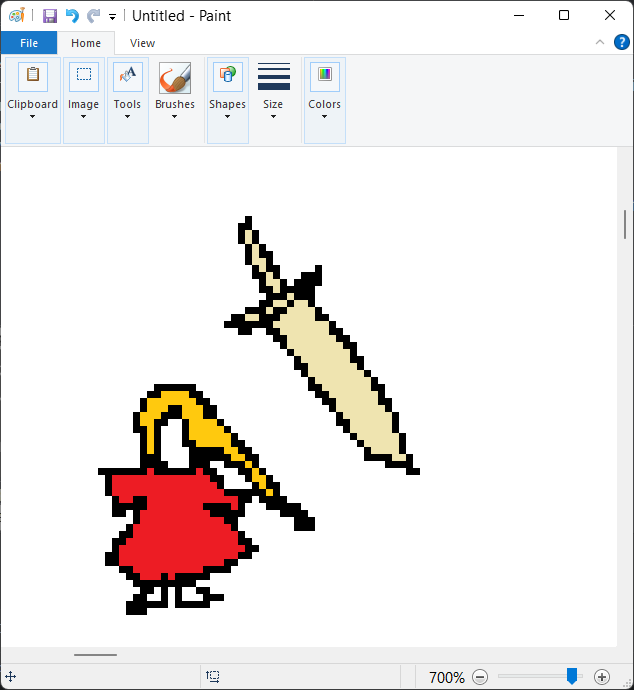Click the Clipboard paste icon
The height and width of the screenshot is (690, 634).
tap(33, 77)
